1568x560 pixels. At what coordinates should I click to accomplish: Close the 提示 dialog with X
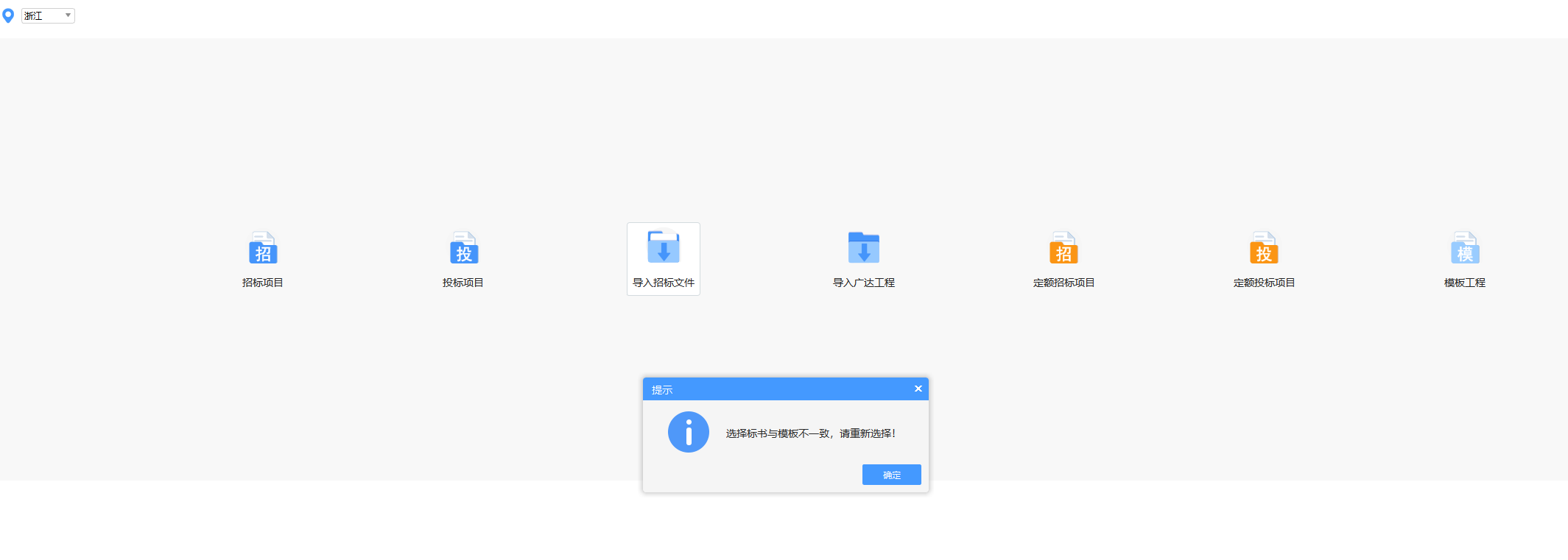[918, 389]
